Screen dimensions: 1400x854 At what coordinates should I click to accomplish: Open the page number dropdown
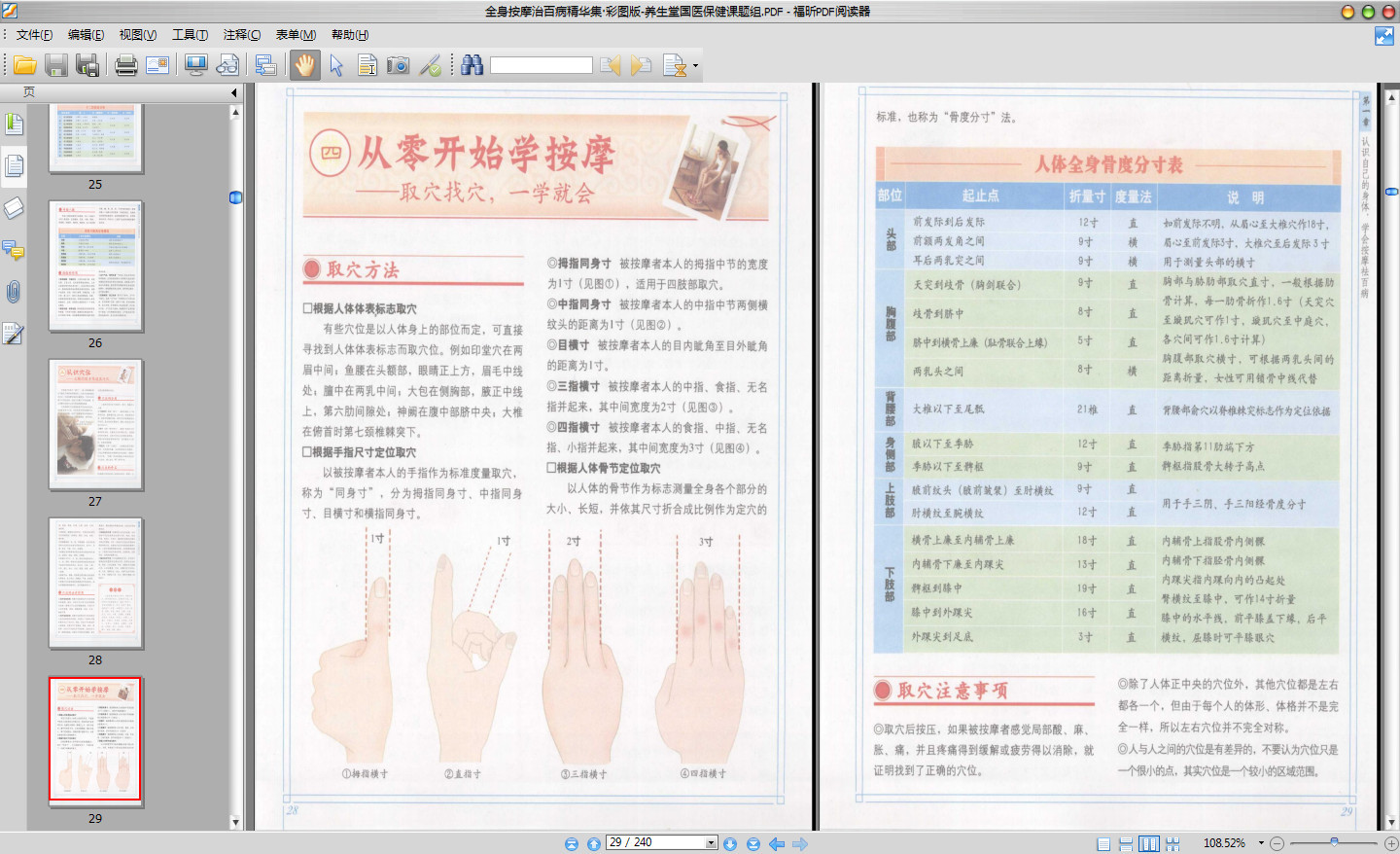[711, 843]
